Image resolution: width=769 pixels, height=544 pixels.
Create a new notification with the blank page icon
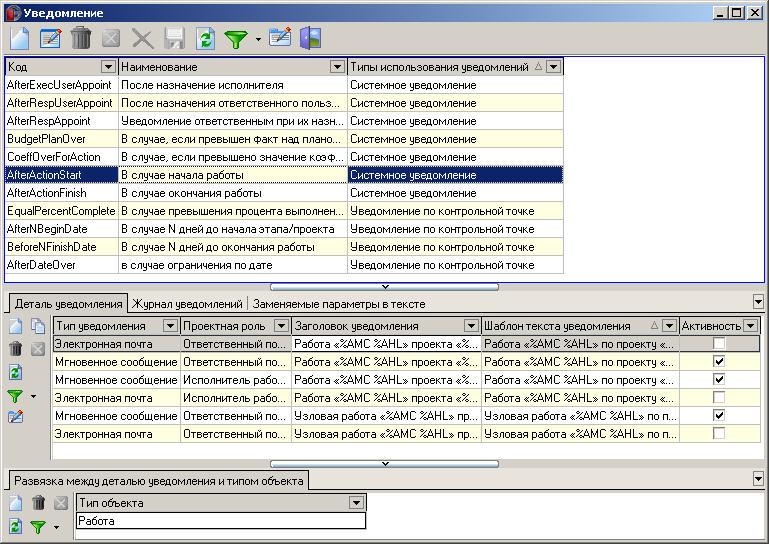[x=20, y=38]
